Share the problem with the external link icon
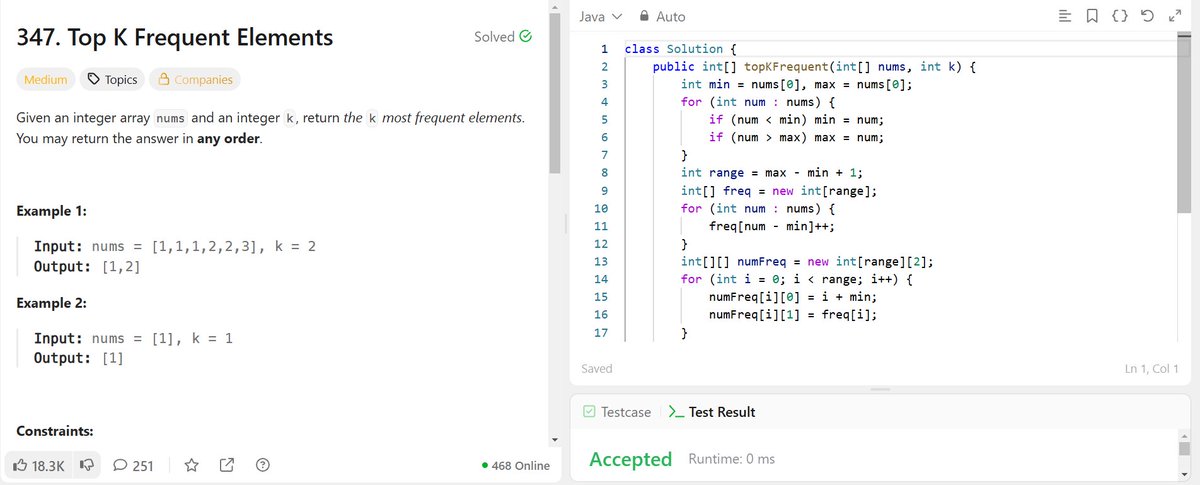This screenshot has width=1200, height=485. 227,465
